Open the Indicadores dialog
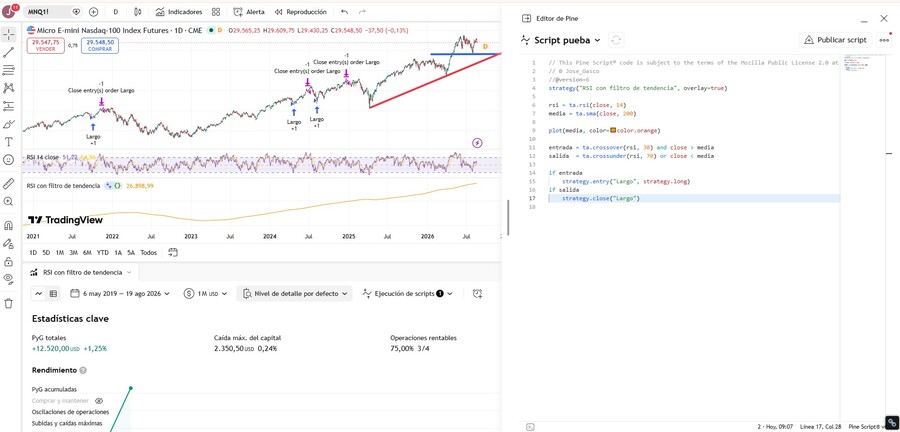This screenshot has width=900, height=432. 179,11
